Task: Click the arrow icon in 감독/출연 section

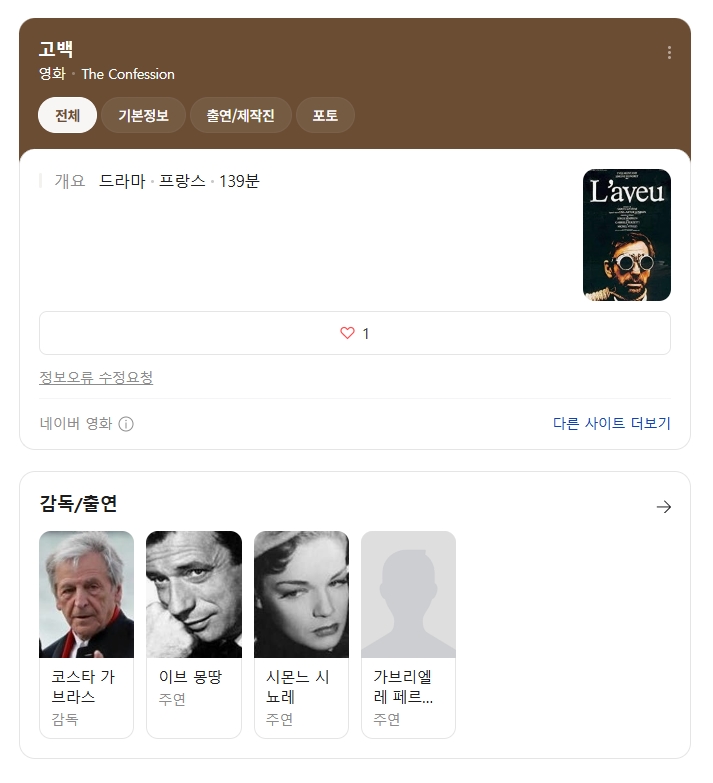Action: (663, 507)
